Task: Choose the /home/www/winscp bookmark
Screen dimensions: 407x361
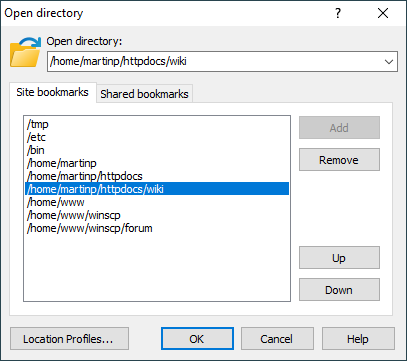Action: (x=73, y=215)
